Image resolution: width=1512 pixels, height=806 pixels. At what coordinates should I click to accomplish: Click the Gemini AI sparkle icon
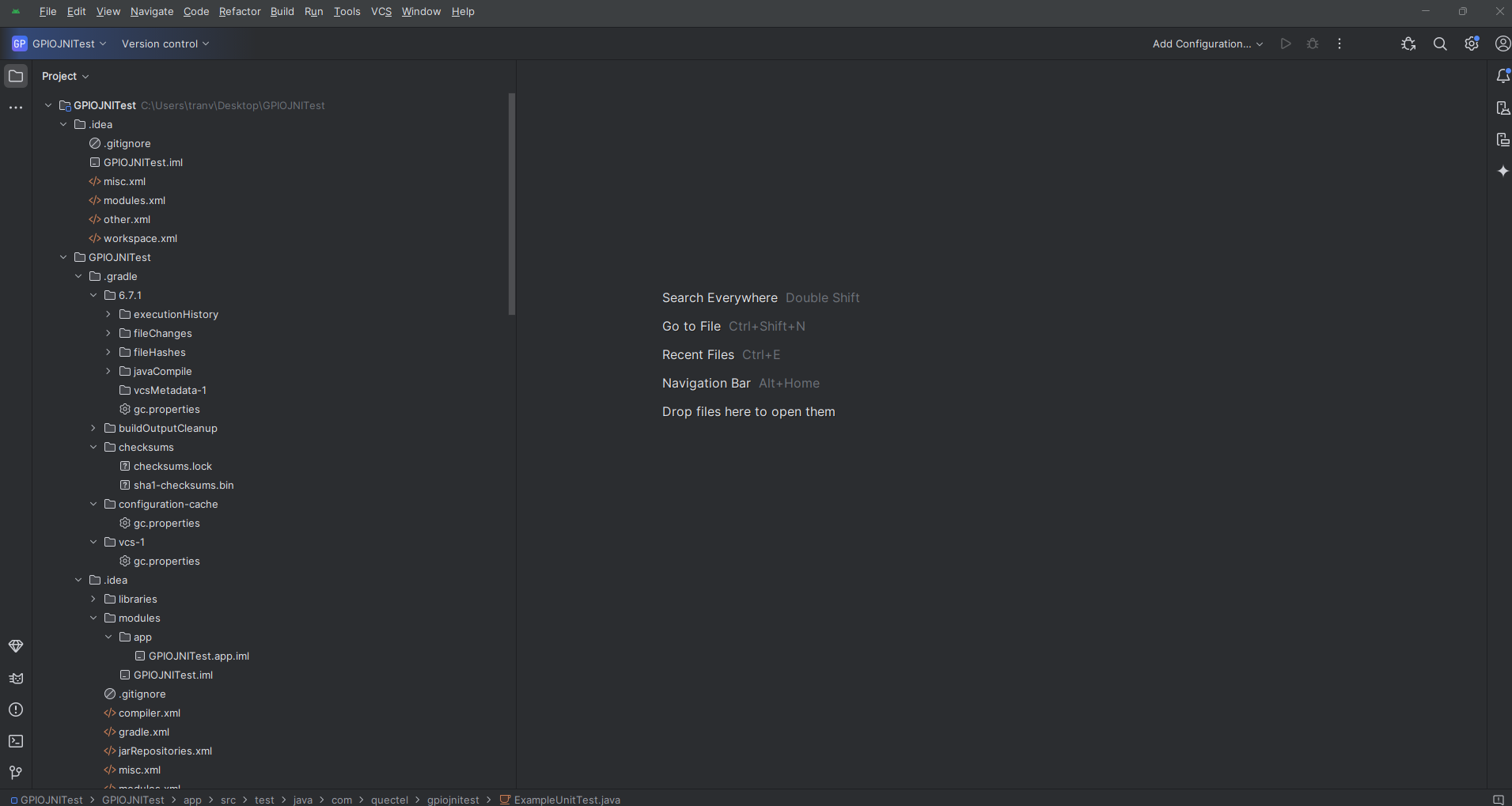(1503, 171)
